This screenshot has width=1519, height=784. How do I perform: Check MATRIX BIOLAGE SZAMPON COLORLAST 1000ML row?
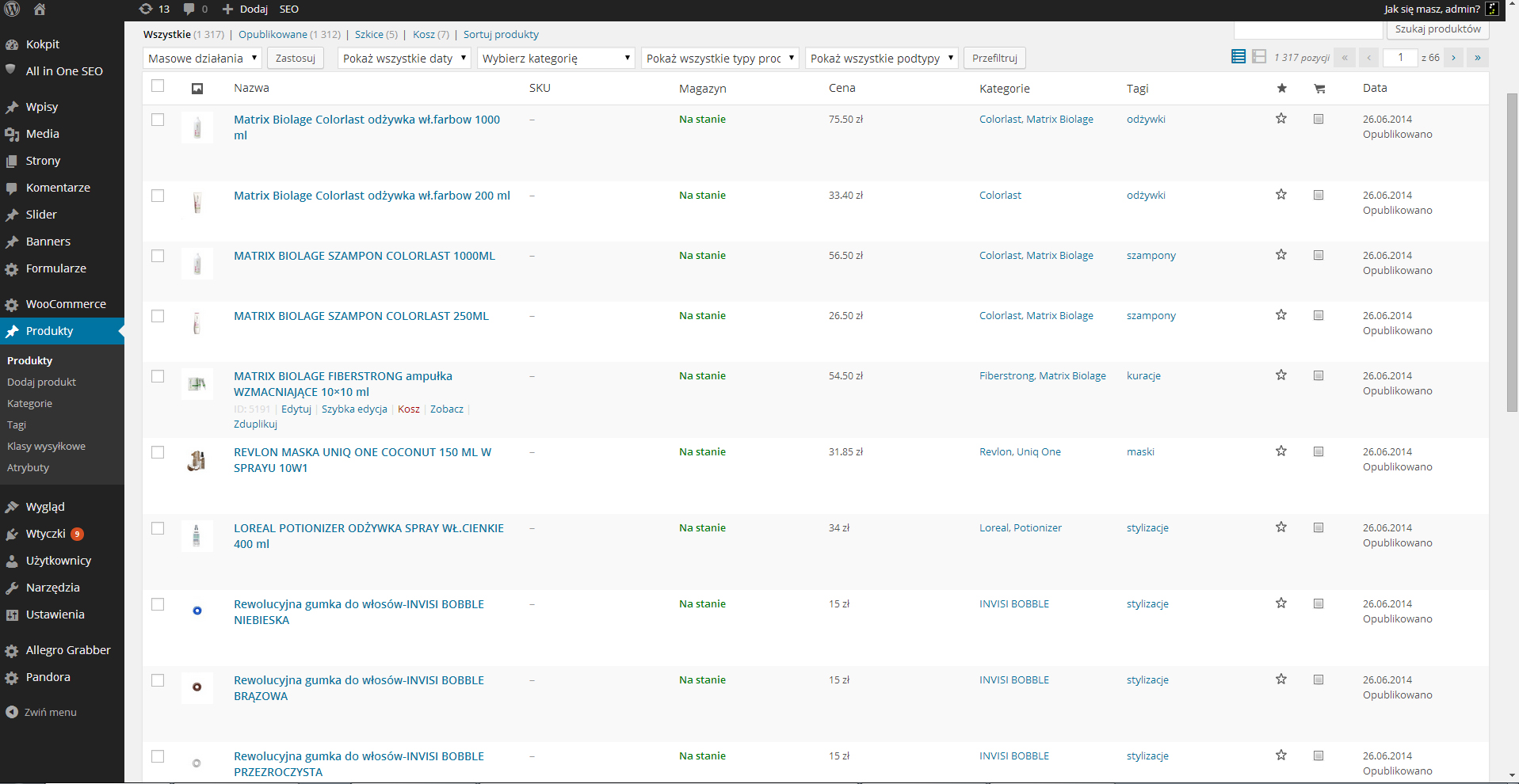pos(158,256)
